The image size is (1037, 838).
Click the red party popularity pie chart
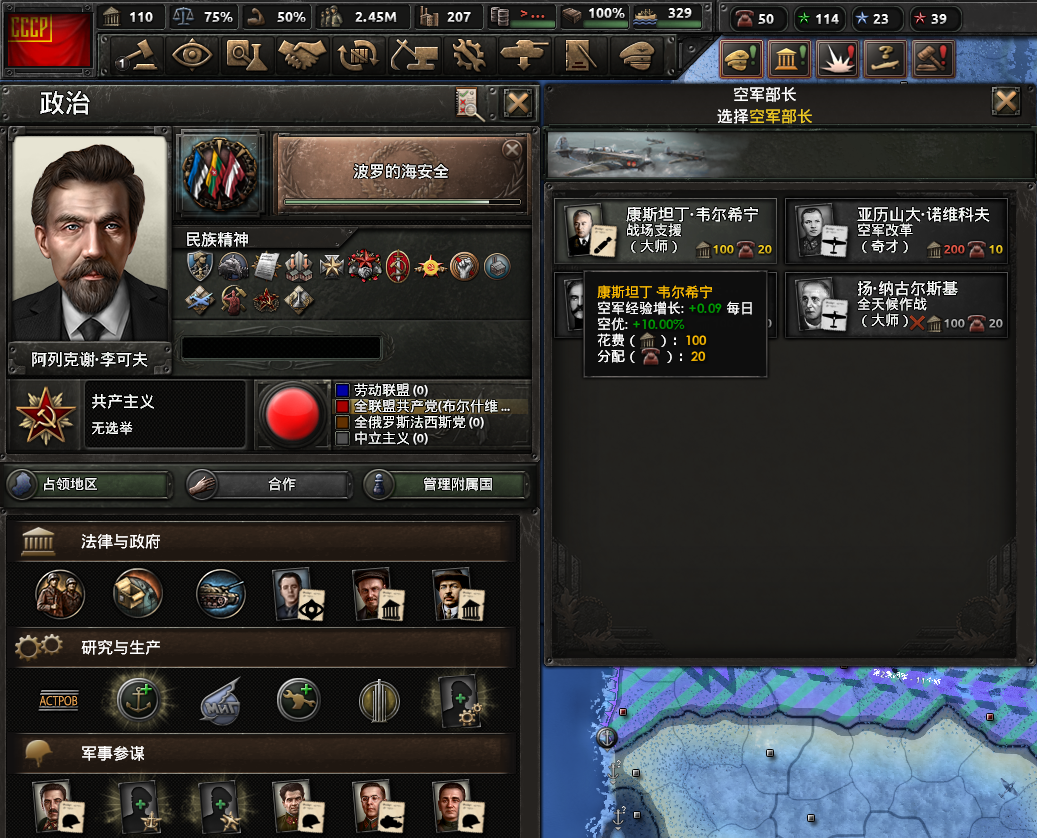click(x=292, y=413)
